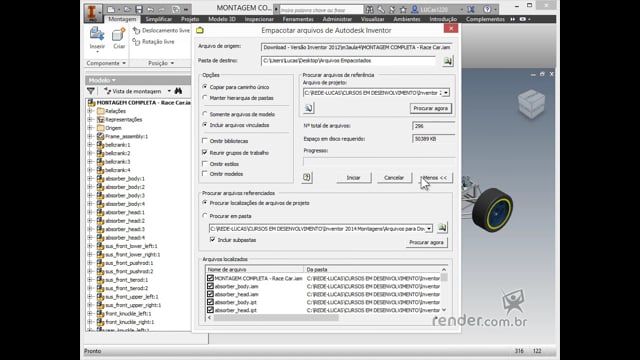
Task: Switch to the Ferramentas ribbon tab
Action: (x=298, y=19)
